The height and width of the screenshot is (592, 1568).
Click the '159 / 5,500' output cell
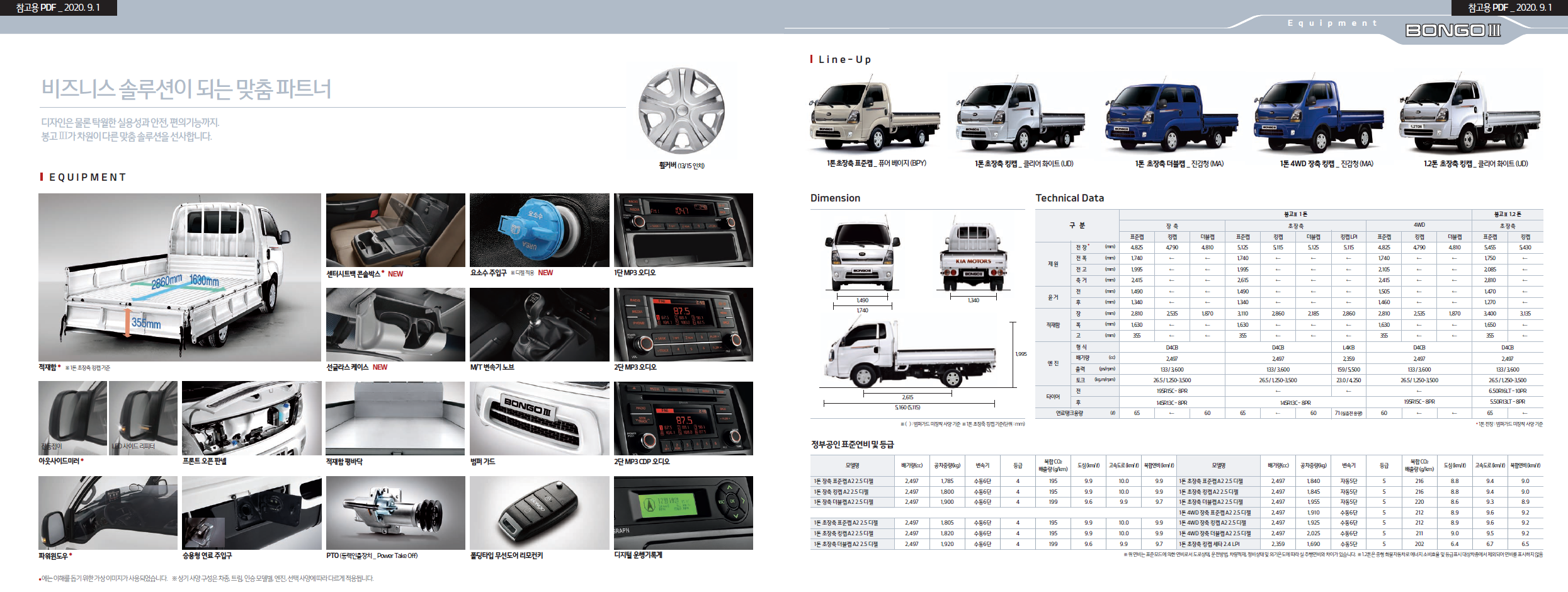[1348, 369]
